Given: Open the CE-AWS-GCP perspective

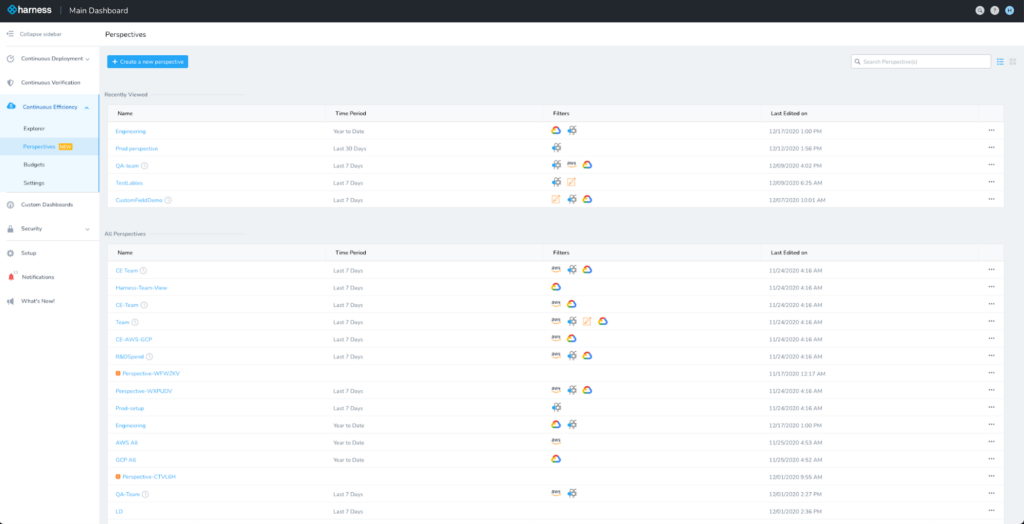Looking at the screenshot, I should [x=134, y=339].
